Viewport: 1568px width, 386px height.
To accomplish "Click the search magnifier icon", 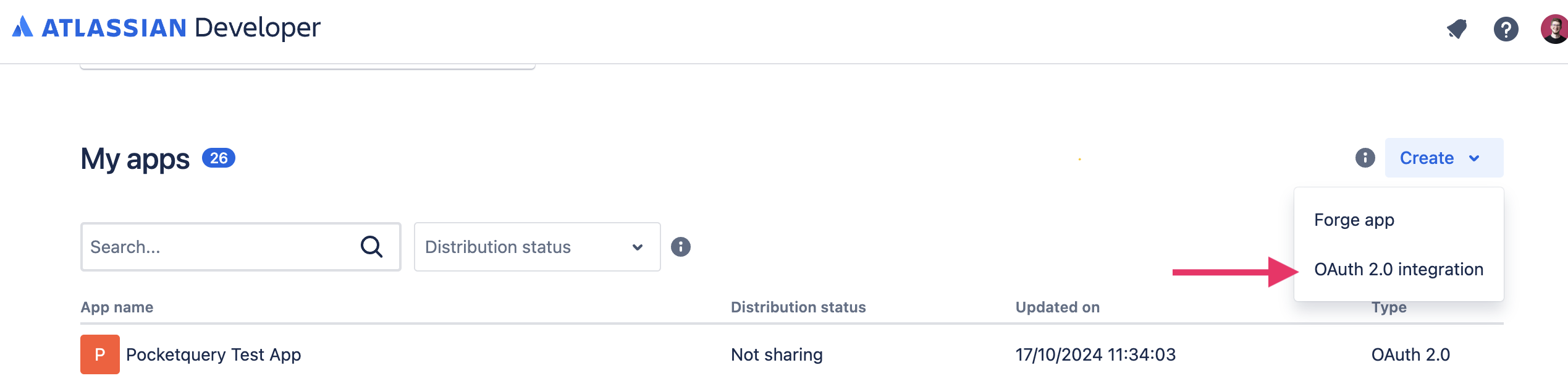I will click(x=373, y=247).
